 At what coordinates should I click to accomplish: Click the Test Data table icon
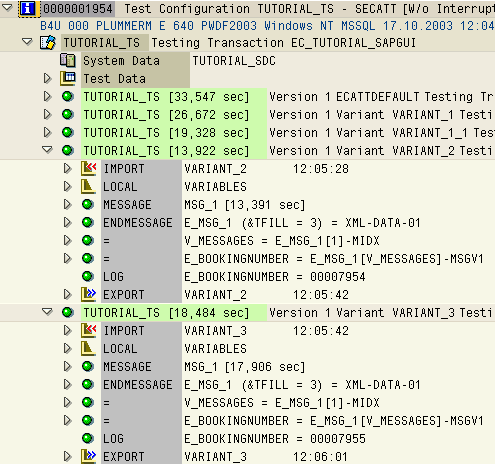[x=68, y=79]
